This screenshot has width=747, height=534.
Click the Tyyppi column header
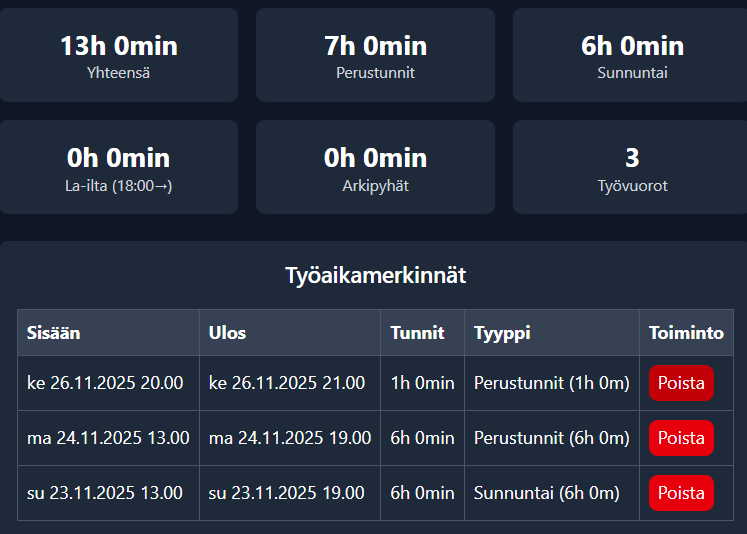pyautogui.click(x=502, y=333)
